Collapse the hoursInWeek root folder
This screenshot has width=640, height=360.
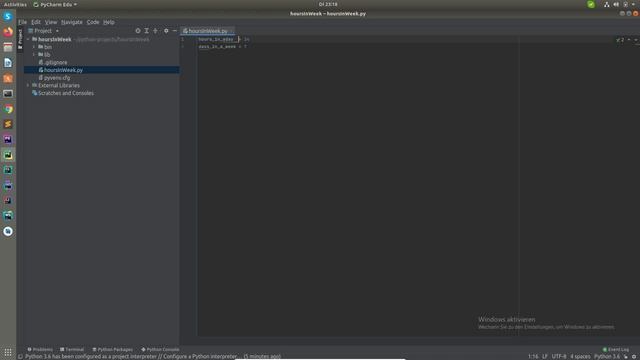(x=28, y=40)
